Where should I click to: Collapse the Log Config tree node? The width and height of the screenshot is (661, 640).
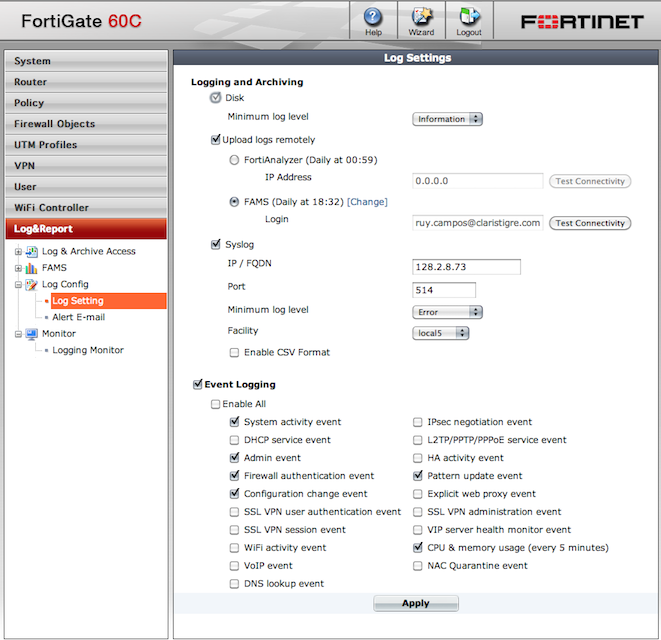point(18,285)
